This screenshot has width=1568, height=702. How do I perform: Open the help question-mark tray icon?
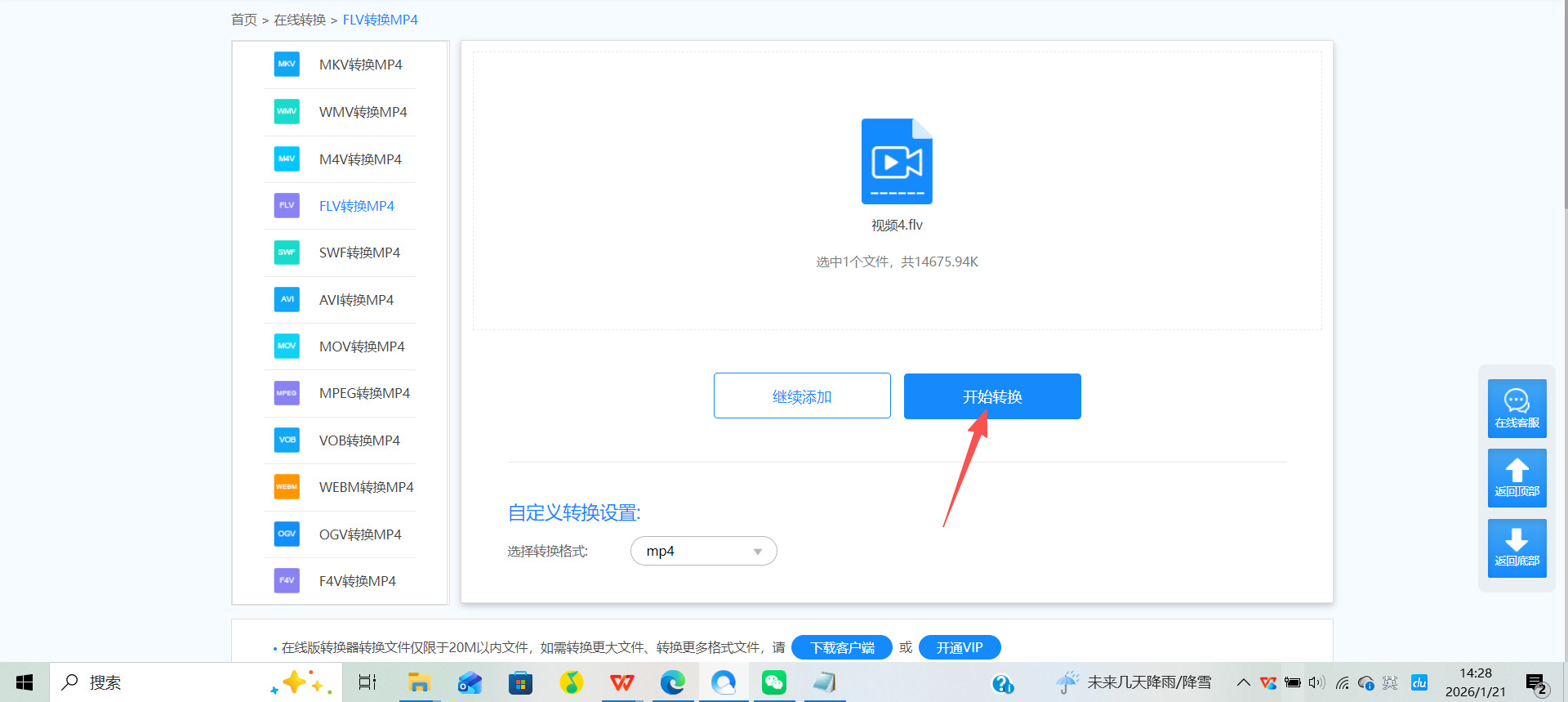tap(1002, 683)
